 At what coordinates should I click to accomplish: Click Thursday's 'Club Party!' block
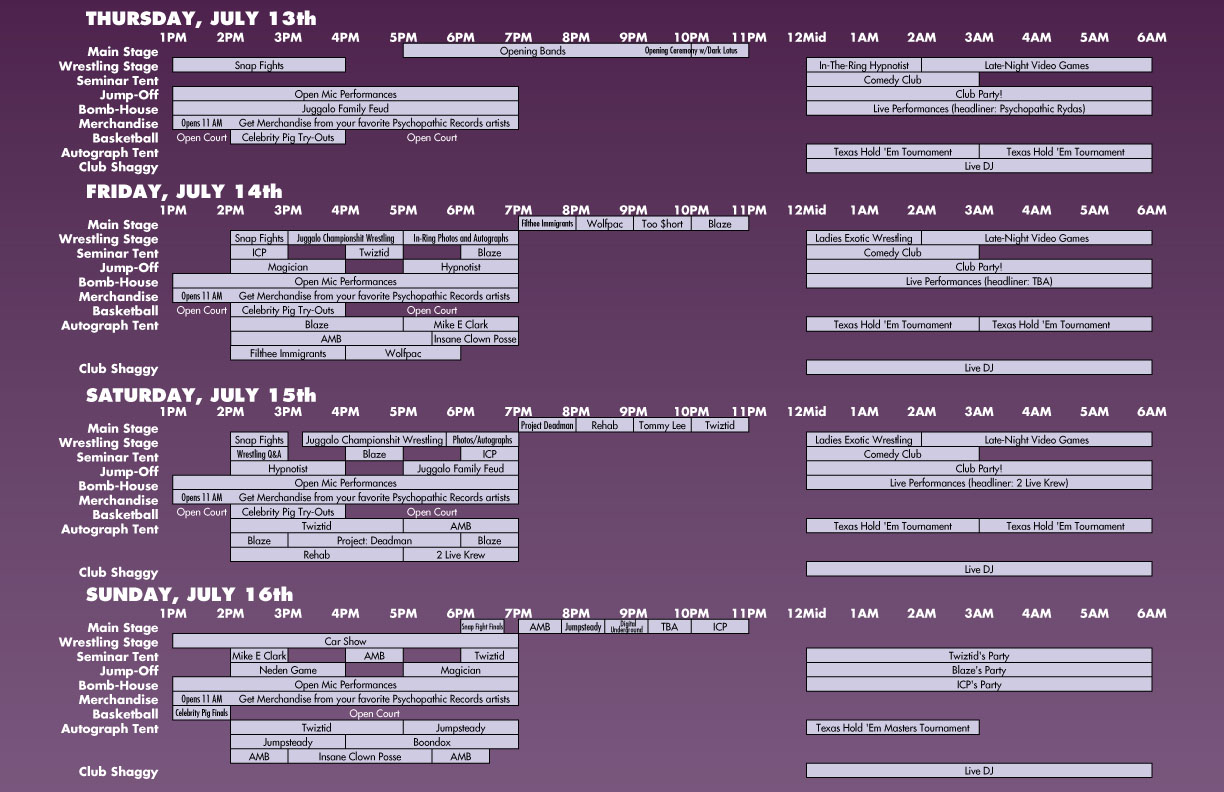979,94
